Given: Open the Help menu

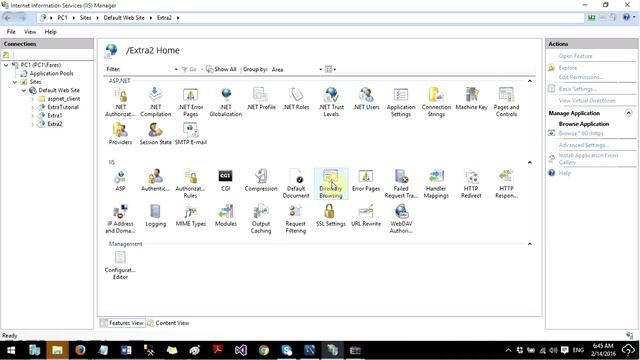Looking at the screenshot, I should click(x=51, y=32).
